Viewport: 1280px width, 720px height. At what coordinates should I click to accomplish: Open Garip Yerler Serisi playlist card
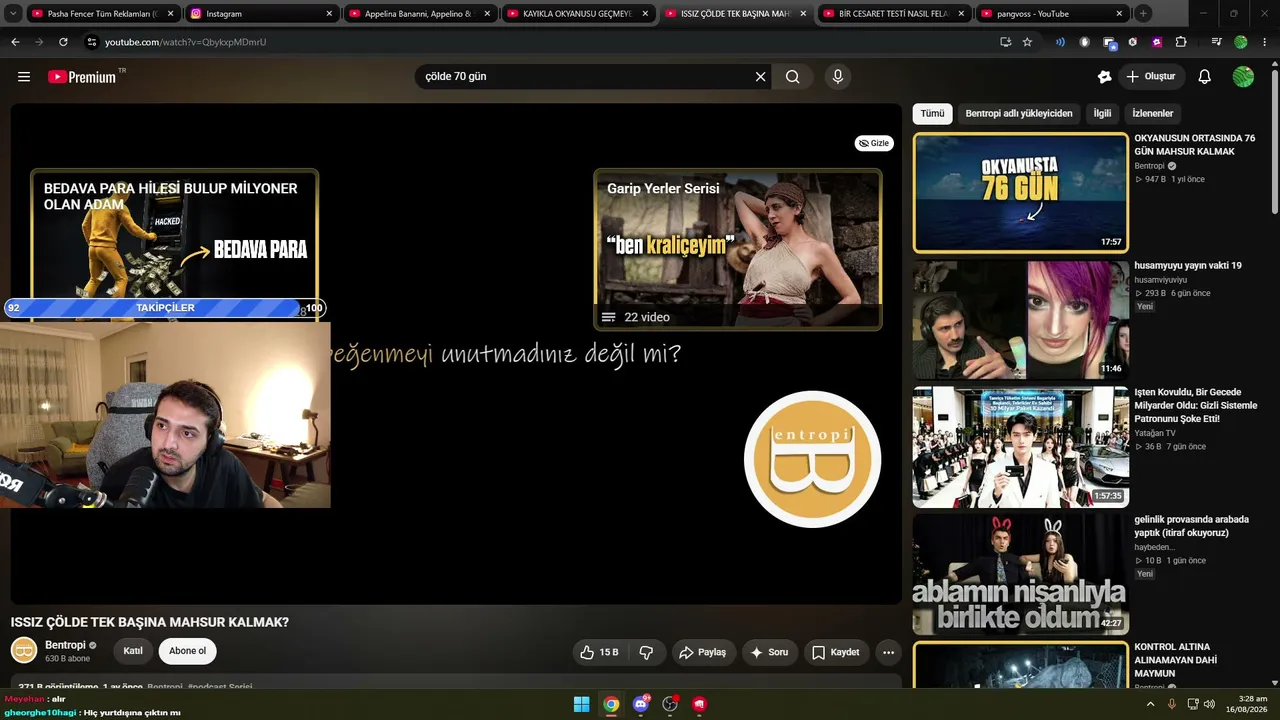[738, 250]
